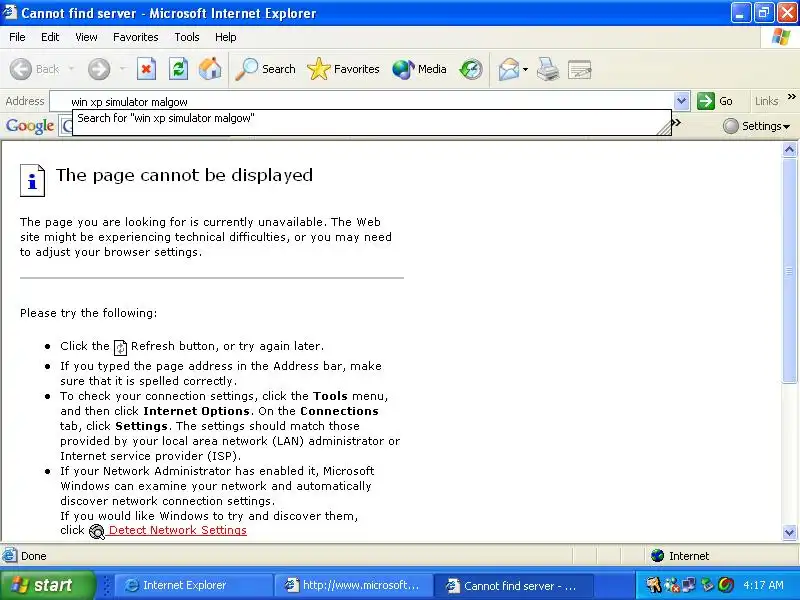Open the View menu
The height and width of the screenshot is (600, 800).
click(86, 37)
